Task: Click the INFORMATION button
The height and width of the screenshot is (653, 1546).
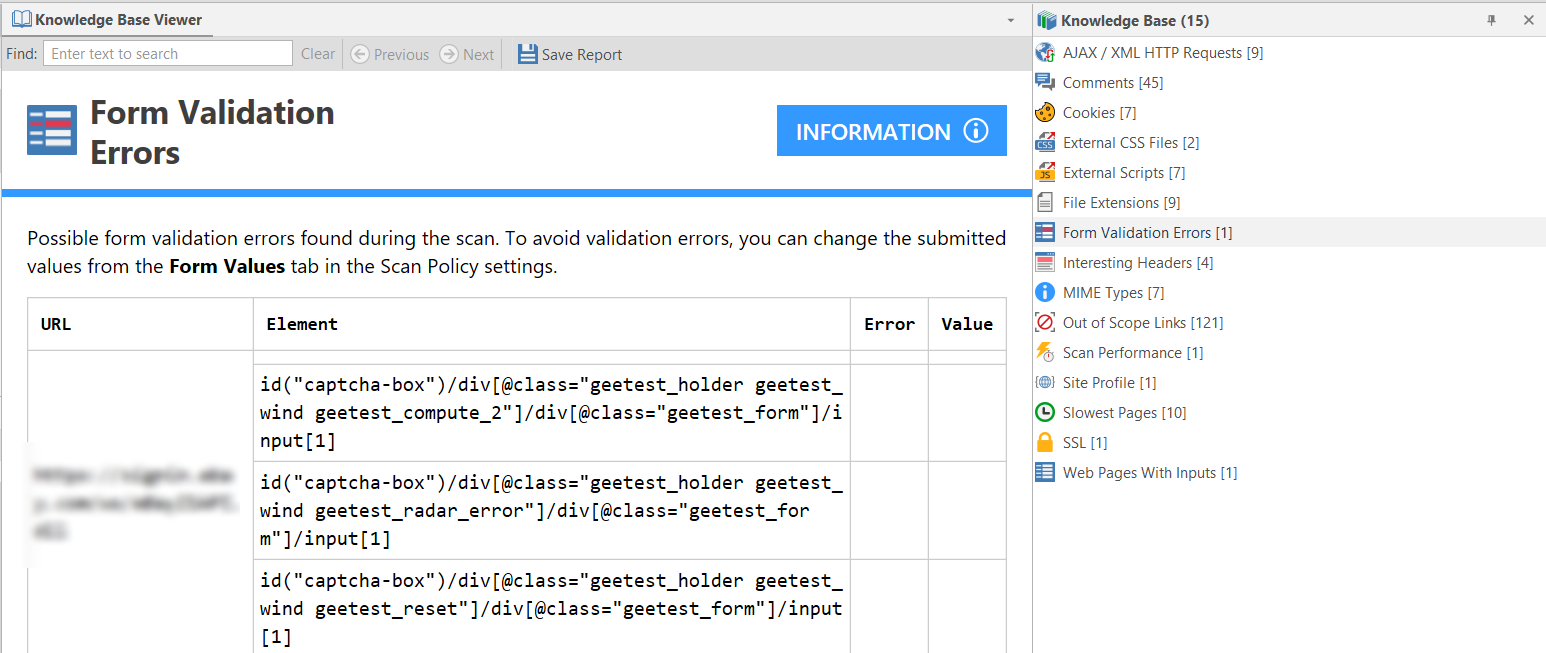Action: (x=891, y=130)
